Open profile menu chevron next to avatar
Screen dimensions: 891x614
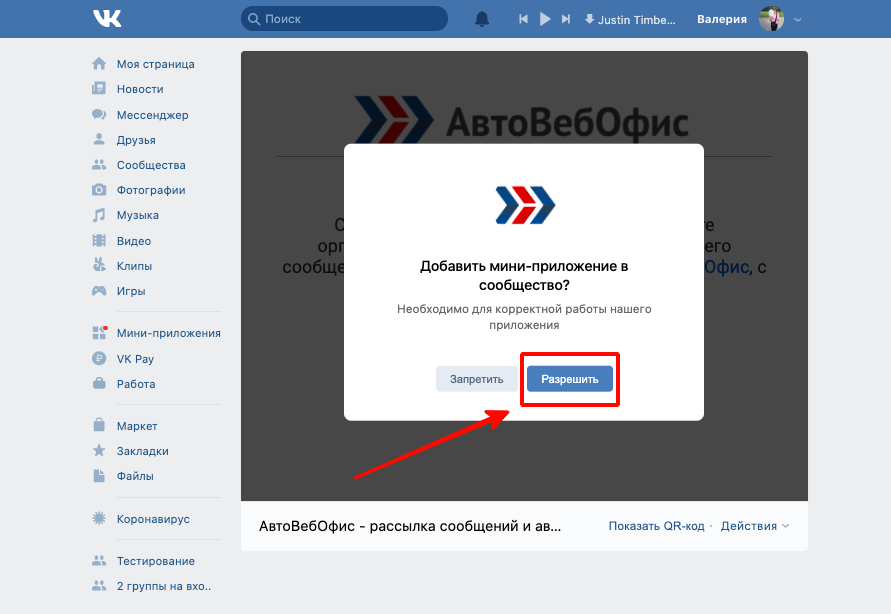click(797, 19)
